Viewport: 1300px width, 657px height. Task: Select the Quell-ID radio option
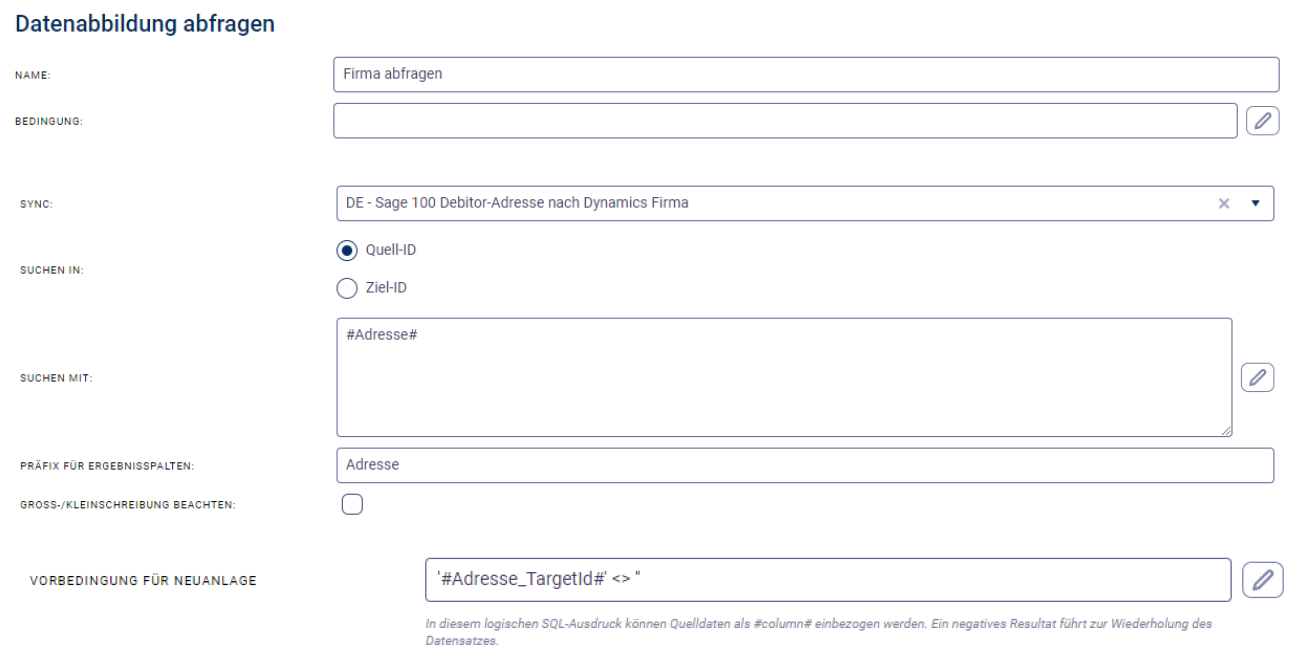point(348,250)
